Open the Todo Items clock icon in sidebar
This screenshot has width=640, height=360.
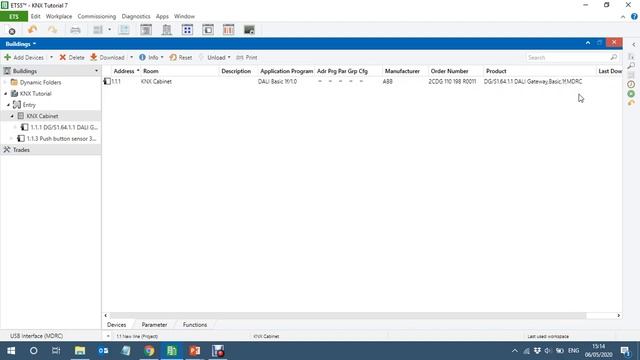coord(631,84)
